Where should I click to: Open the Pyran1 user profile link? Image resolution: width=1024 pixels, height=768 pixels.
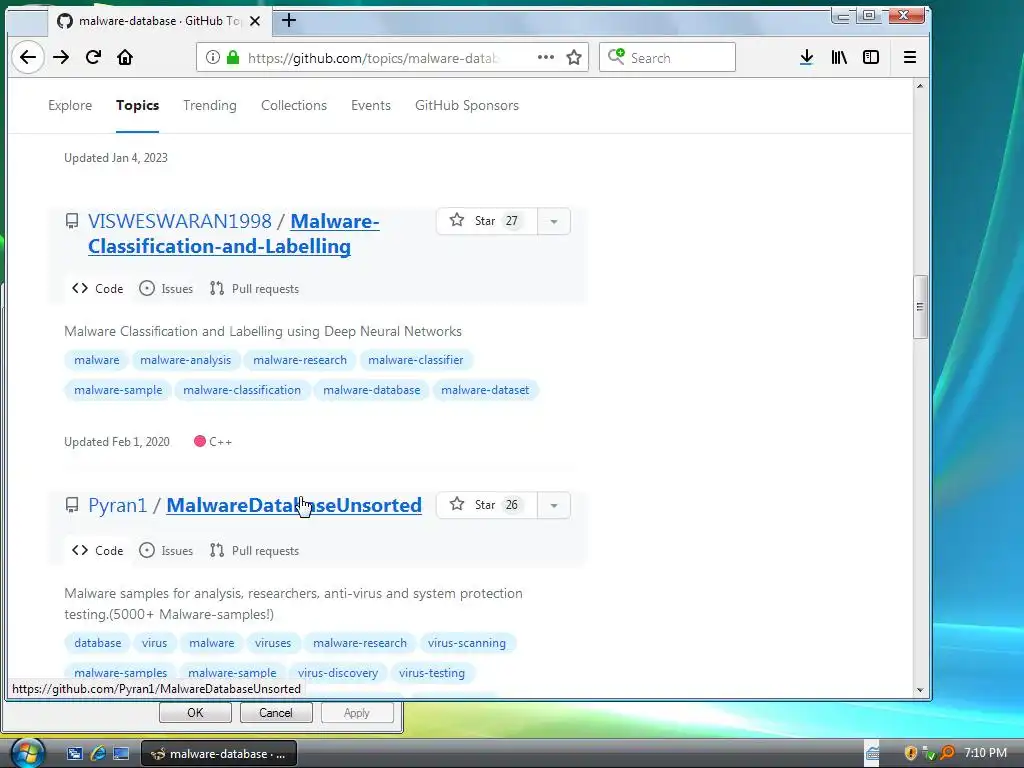click(x=118, y=505)
